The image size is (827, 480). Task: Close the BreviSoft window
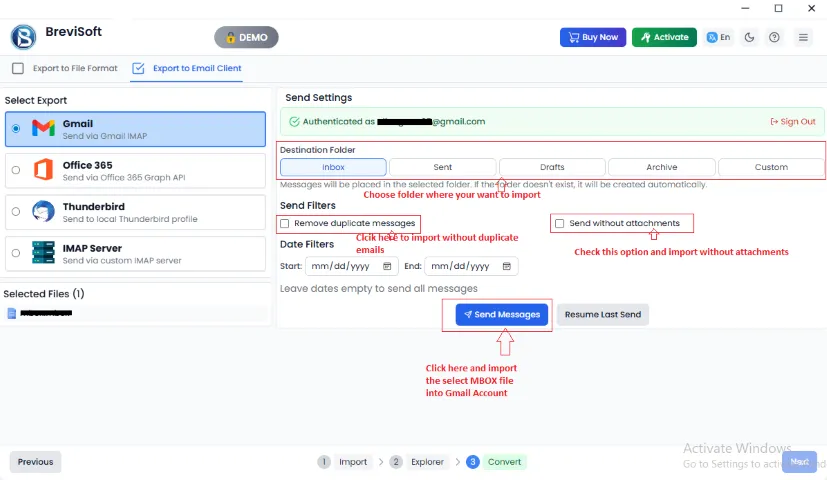812,8
